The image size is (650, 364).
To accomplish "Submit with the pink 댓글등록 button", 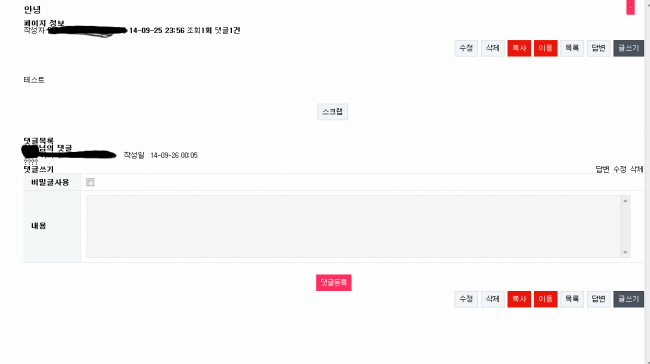I will coord(334,282).
